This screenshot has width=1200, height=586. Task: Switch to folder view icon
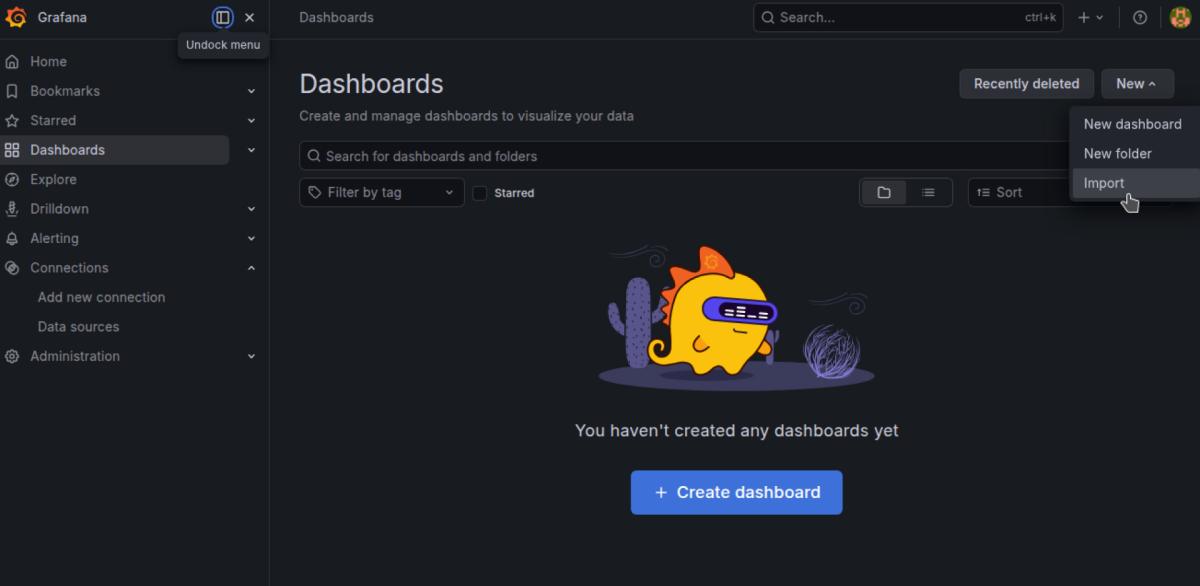[x=884, y=192]
